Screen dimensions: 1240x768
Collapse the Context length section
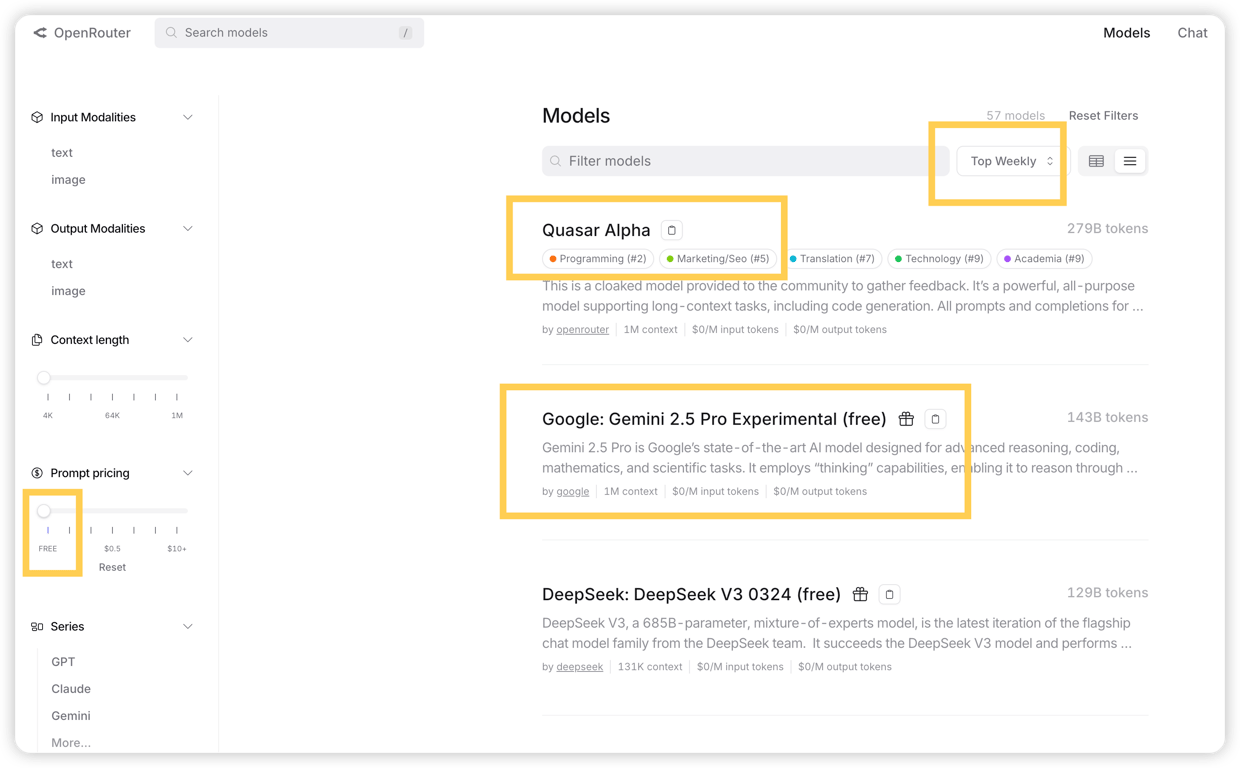pyautogui.click(x=188, y=340)
